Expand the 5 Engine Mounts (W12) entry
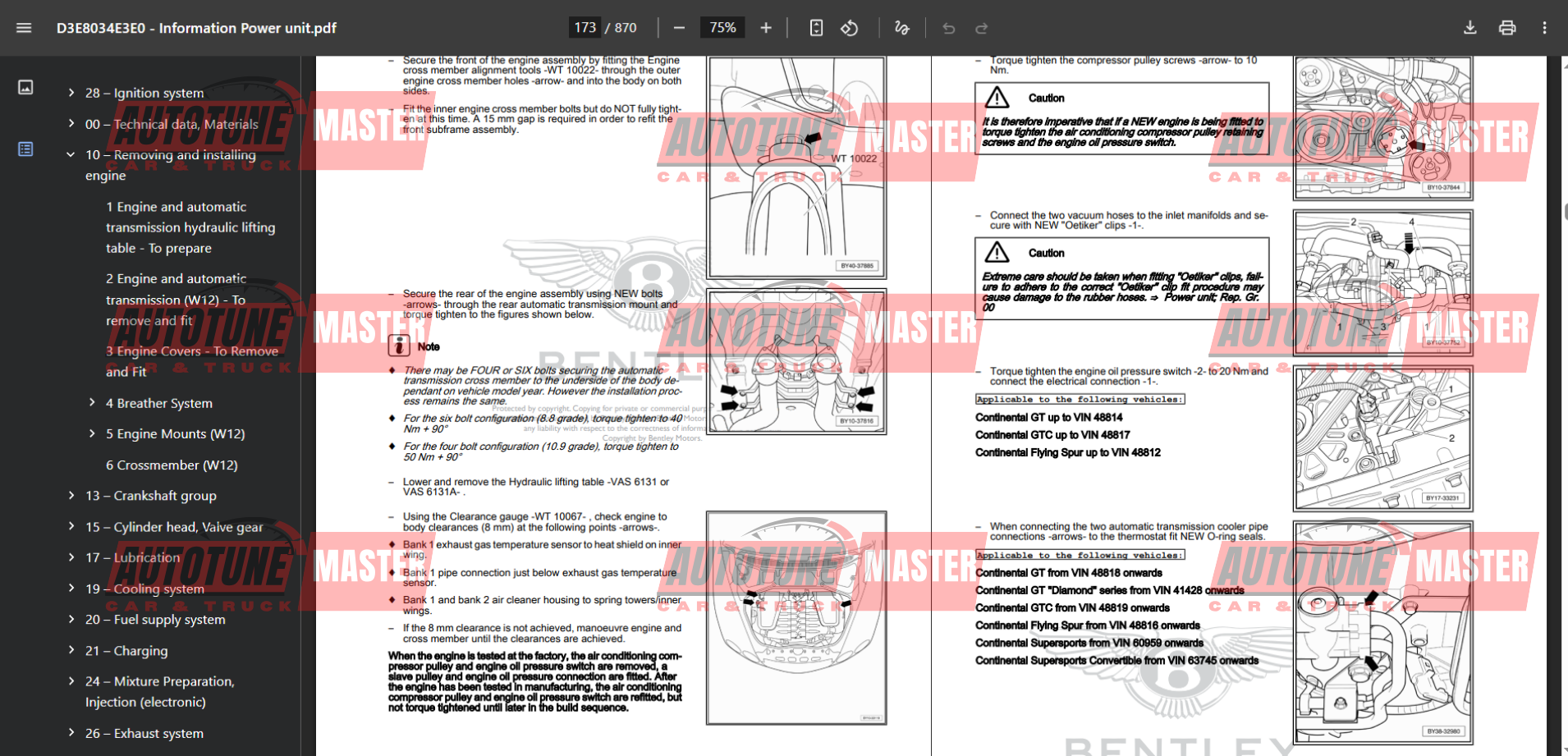Viewport: 1568px width, 756px height. 92,433
